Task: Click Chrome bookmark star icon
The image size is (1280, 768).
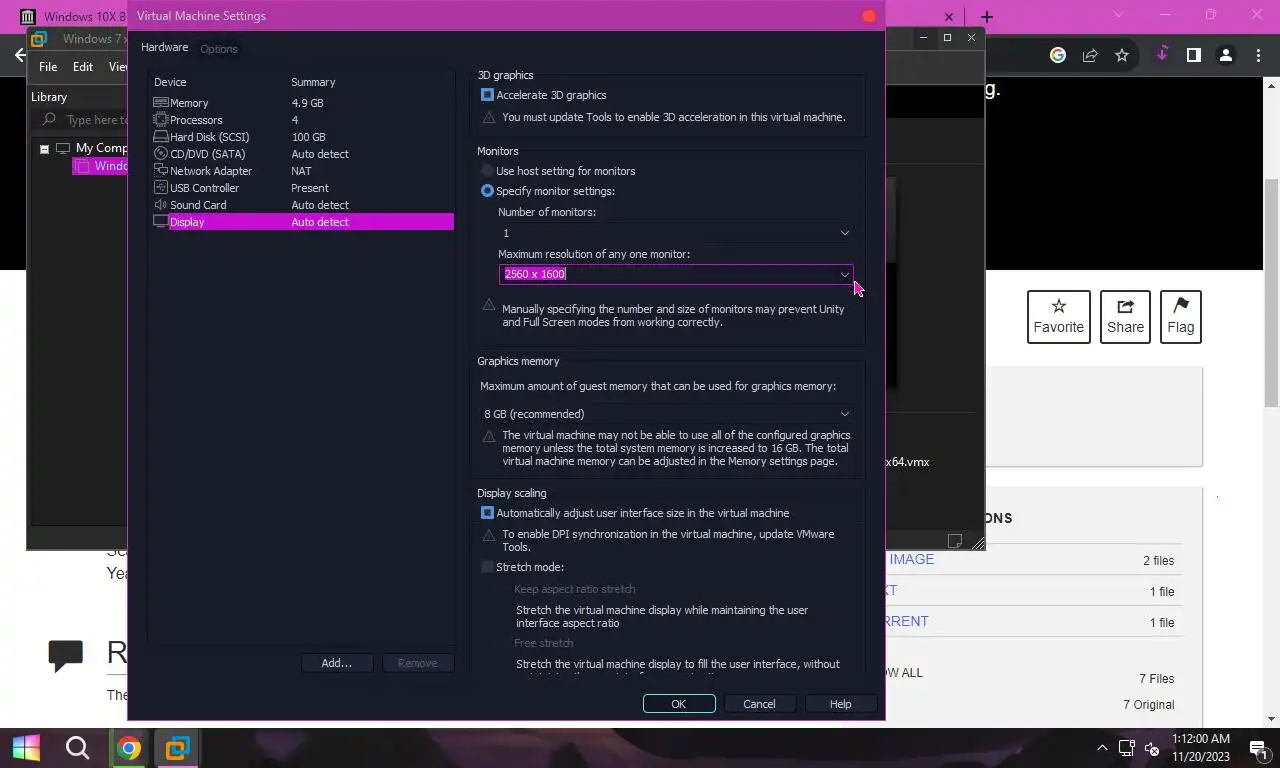Action: (1122, 56)
